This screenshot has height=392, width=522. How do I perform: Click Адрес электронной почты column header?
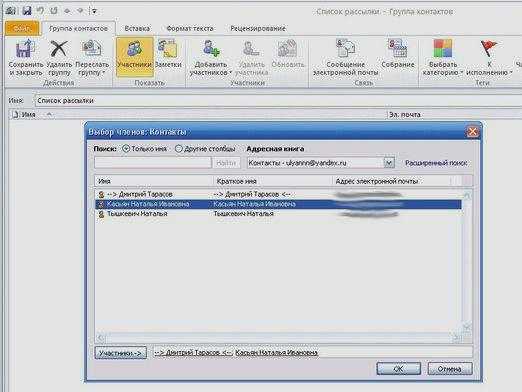[x=392, y=181]
